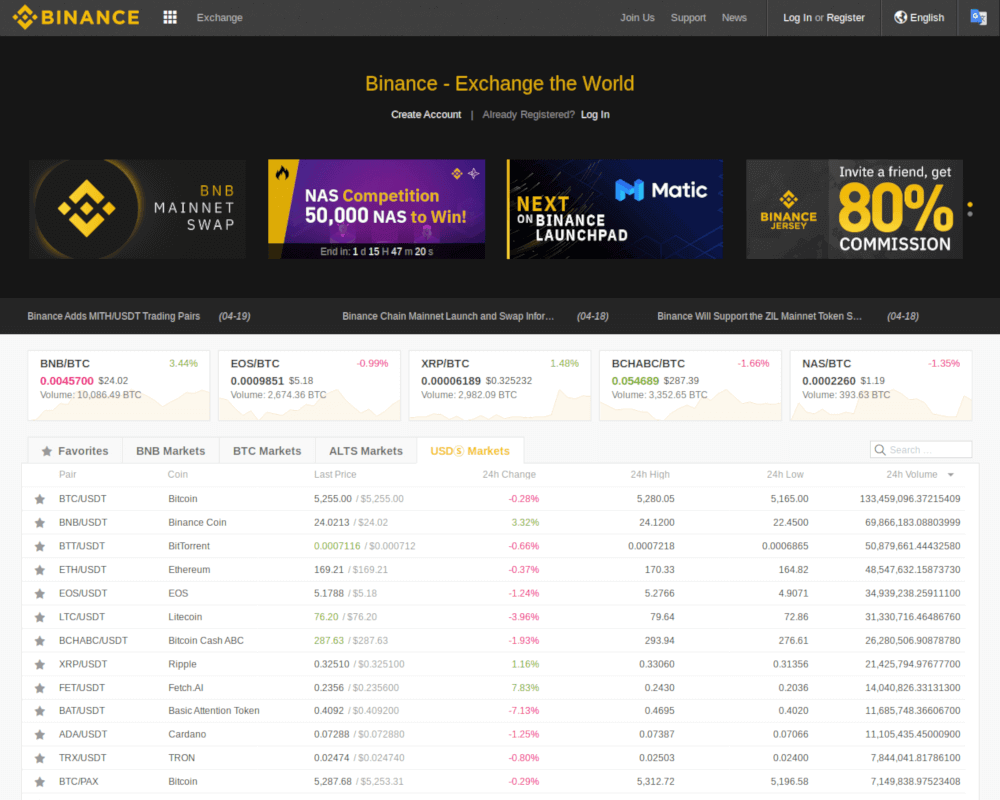This screenshot has width=1000, height=800.
Task: Click the banner carousel dots indicator
Action: pos(970,209)
